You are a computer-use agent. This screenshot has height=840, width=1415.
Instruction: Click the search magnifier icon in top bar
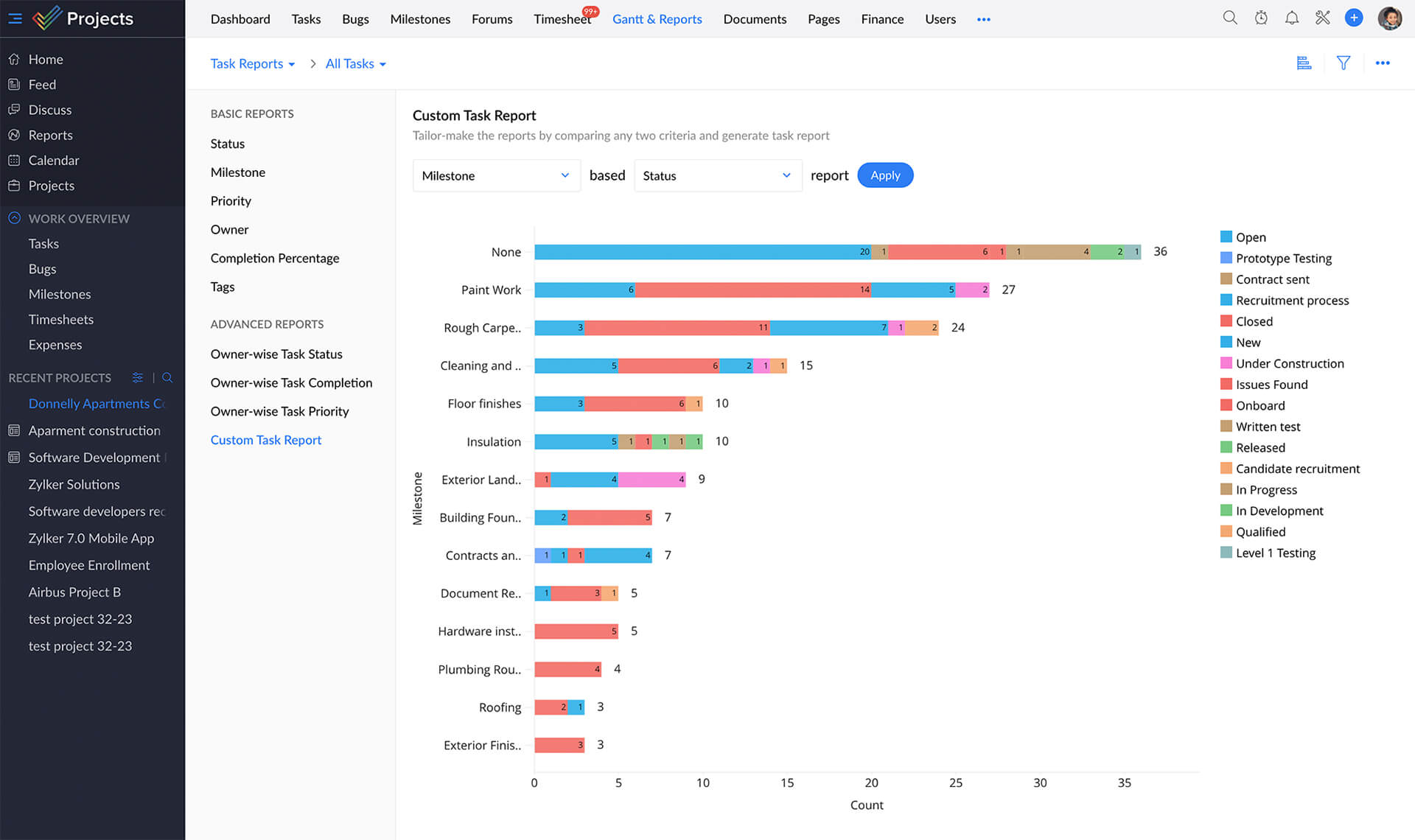point(1229,18)
